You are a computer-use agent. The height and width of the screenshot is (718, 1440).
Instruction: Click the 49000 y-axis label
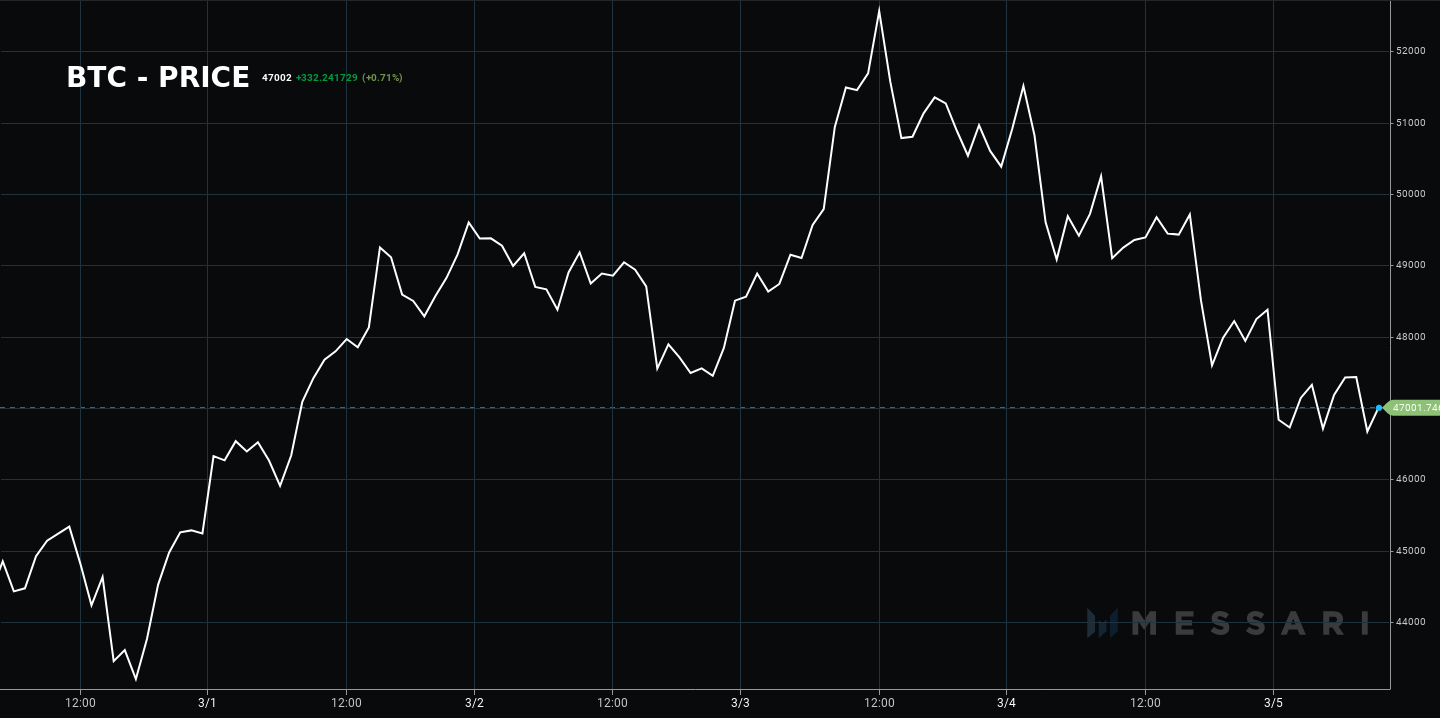1410,265
